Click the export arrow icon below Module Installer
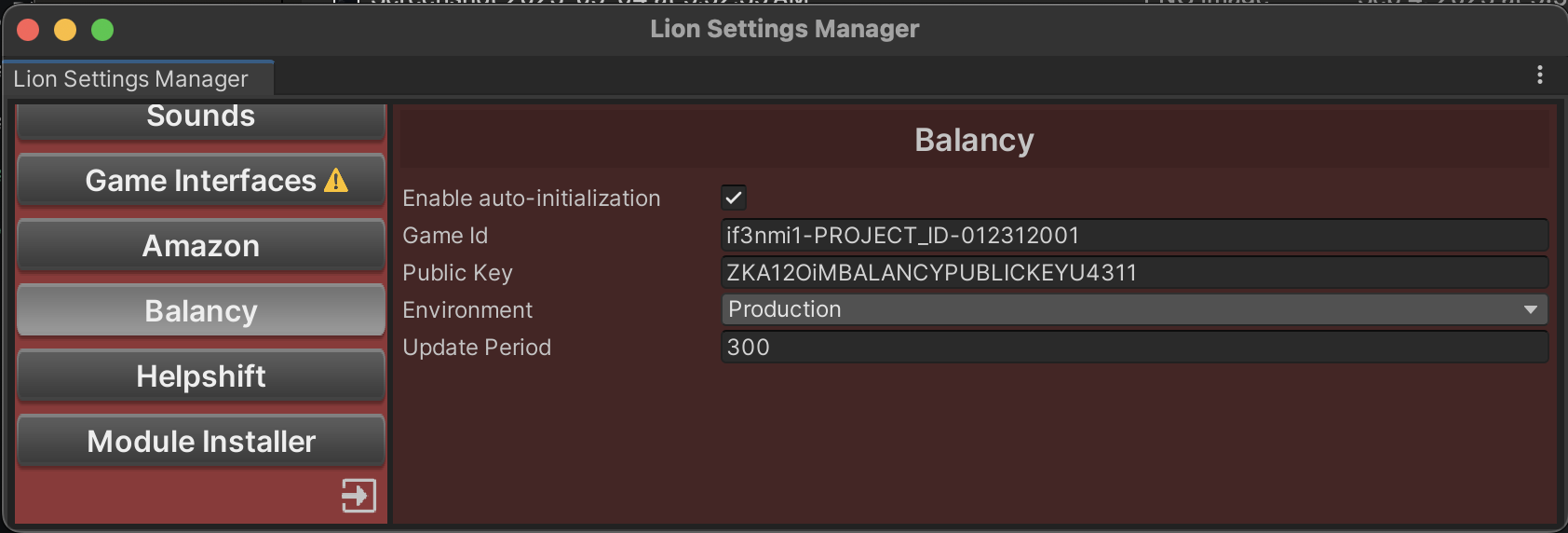Viewport: 1568px width, 533px height. point(358,495)
